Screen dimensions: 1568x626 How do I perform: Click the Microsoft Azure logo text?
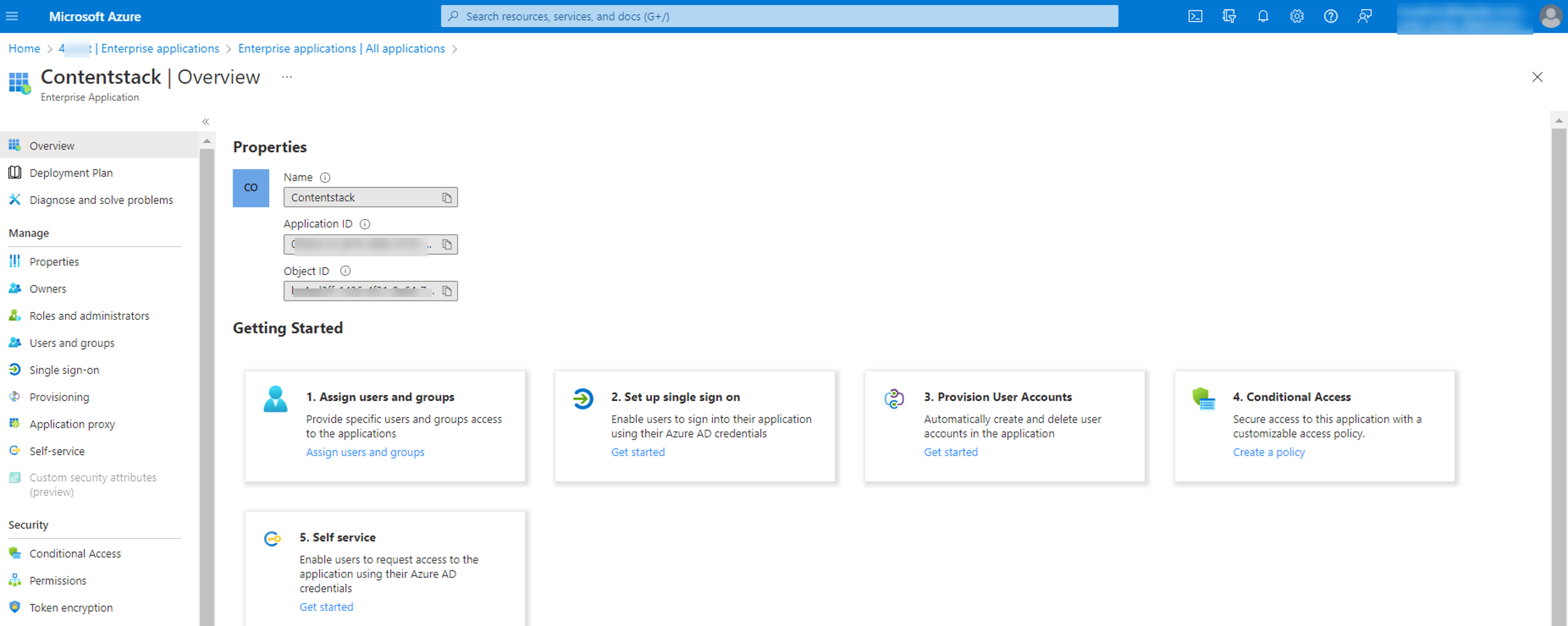point(95,16)
